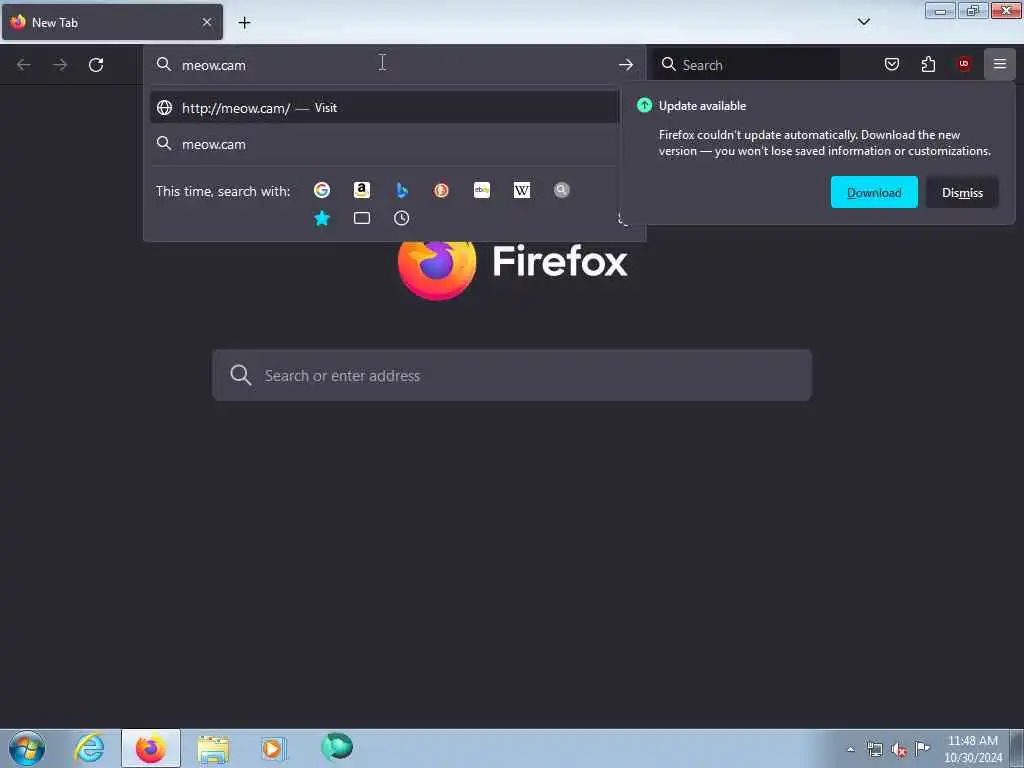Open Extensions puzzle icon
This screenshot has width=1024, height=768.
click(928, 64)
